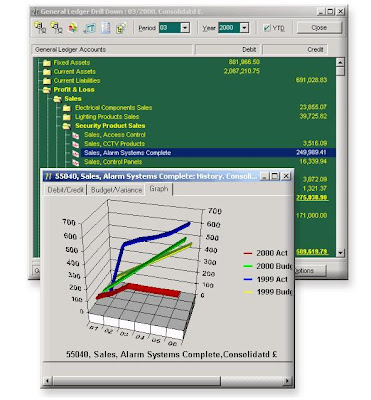
Task: Click the Electrical Components Sales folder icon
Action: click(67, 108)
